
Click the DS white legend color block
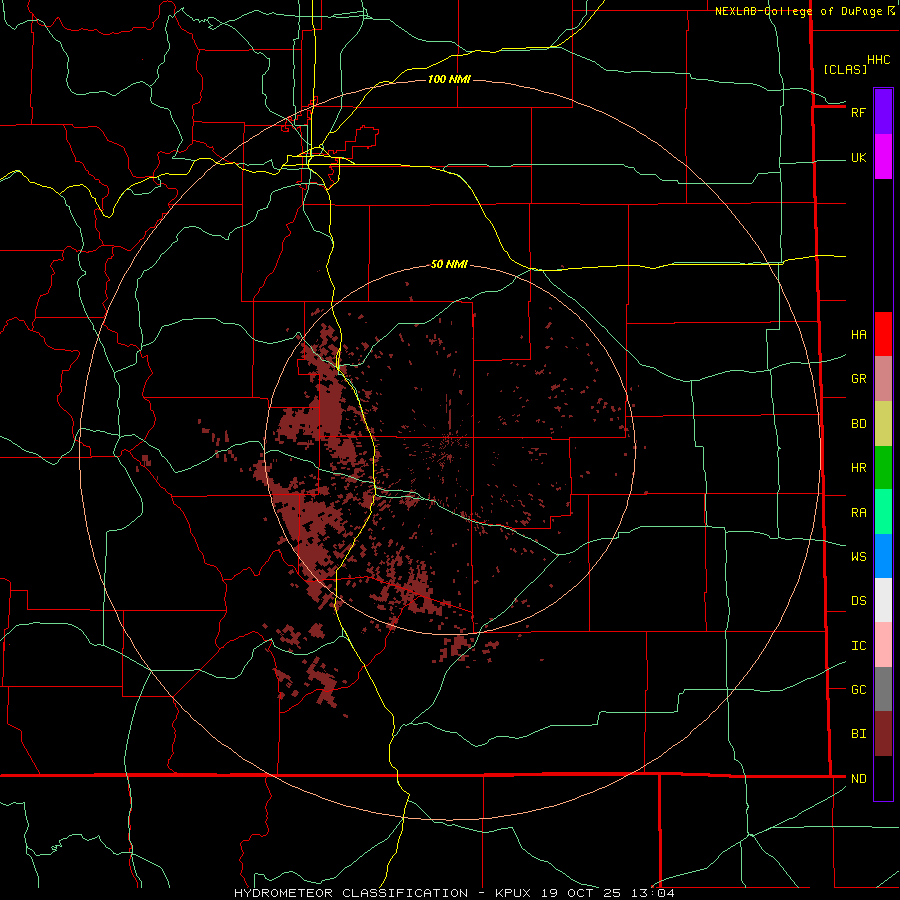pyautogui.click(x=883, y=600)
